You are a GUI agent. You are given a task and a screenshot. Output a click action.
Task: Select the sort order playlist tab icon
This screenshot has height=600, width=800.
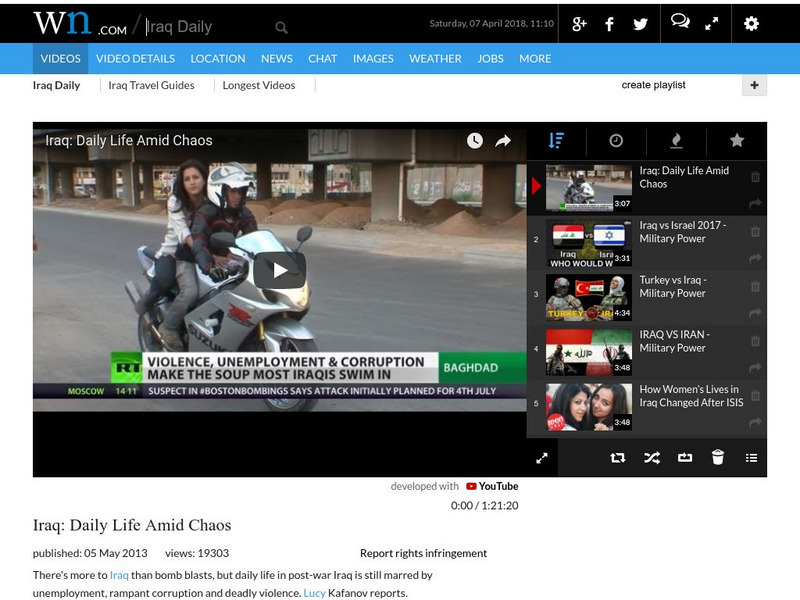click(556, 140)
